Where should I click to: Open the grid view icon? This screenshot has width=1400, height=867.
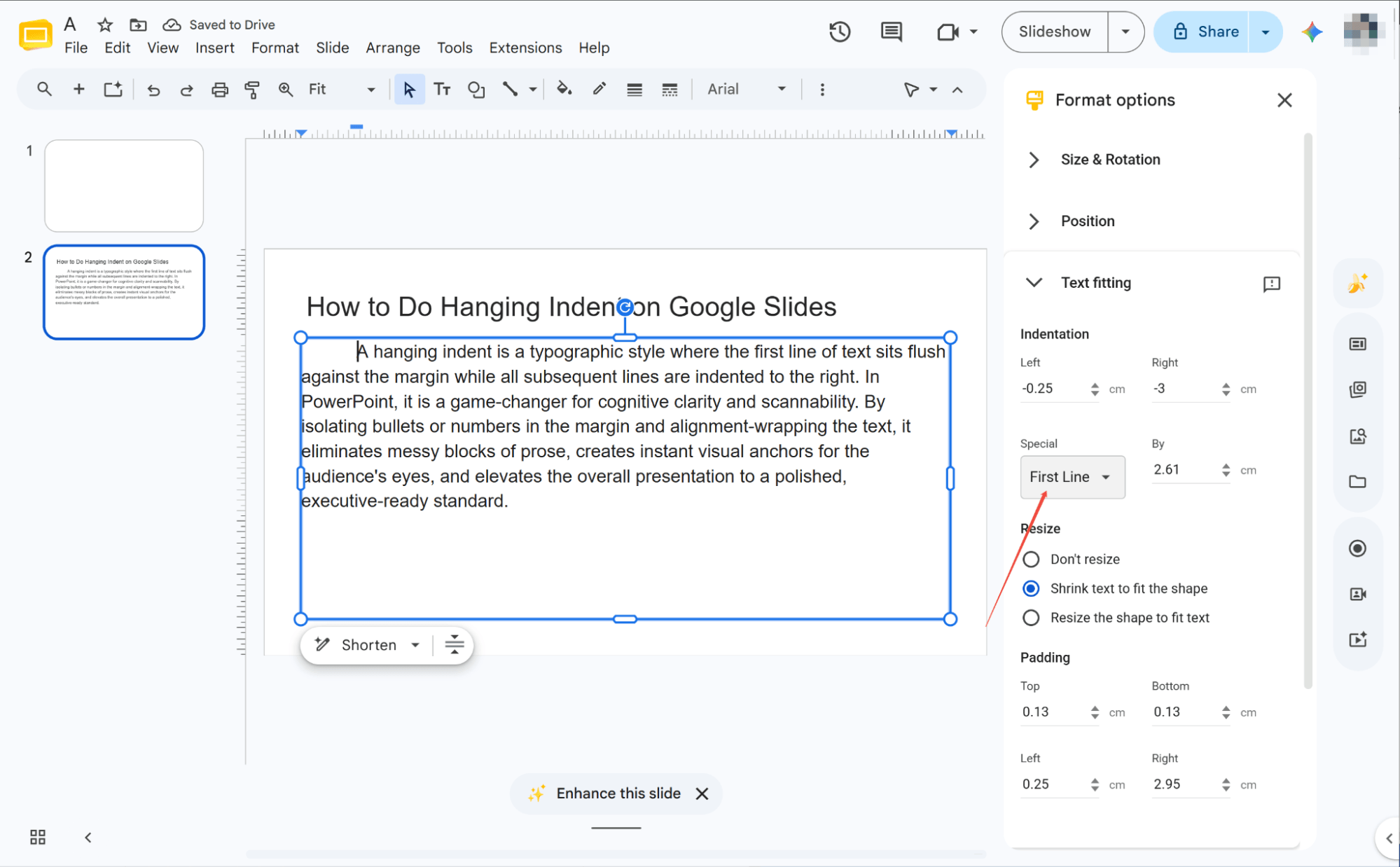pos(38,837)
